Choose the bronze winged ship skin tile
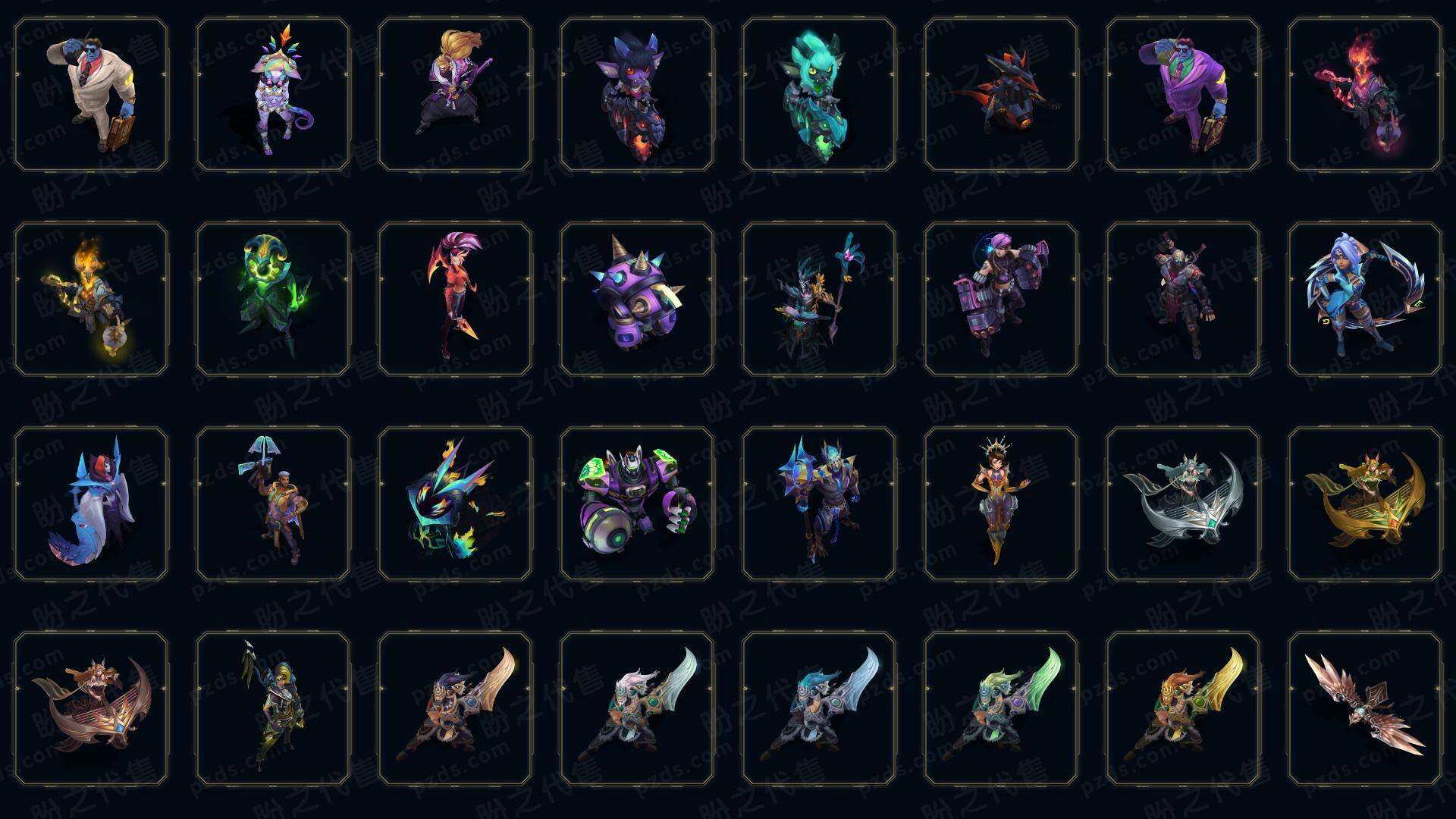This screenshot has height=819, width=1456. 91,708
